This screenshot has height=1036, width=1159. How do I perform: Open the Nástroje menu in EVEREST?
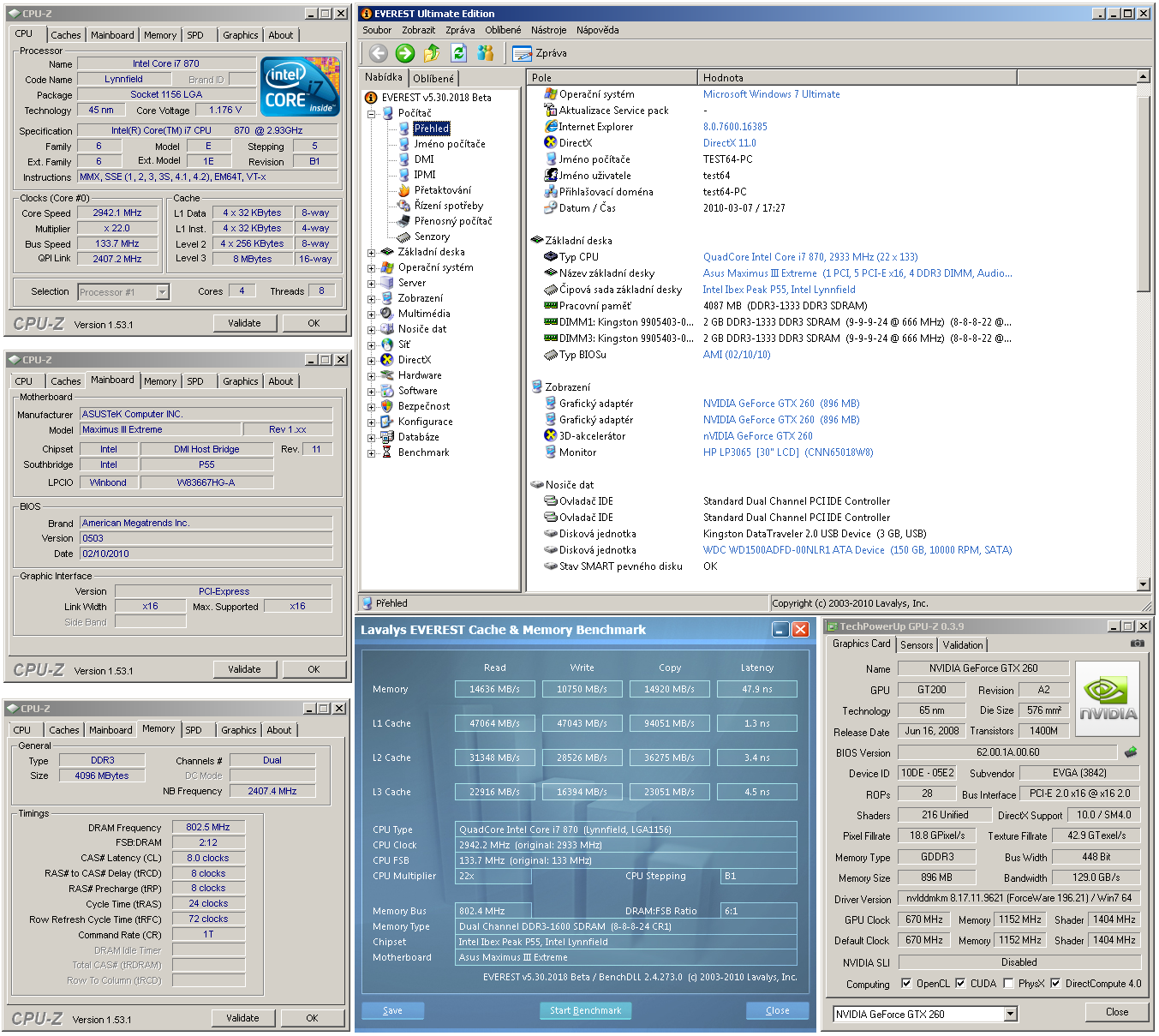tap(548, 30)
